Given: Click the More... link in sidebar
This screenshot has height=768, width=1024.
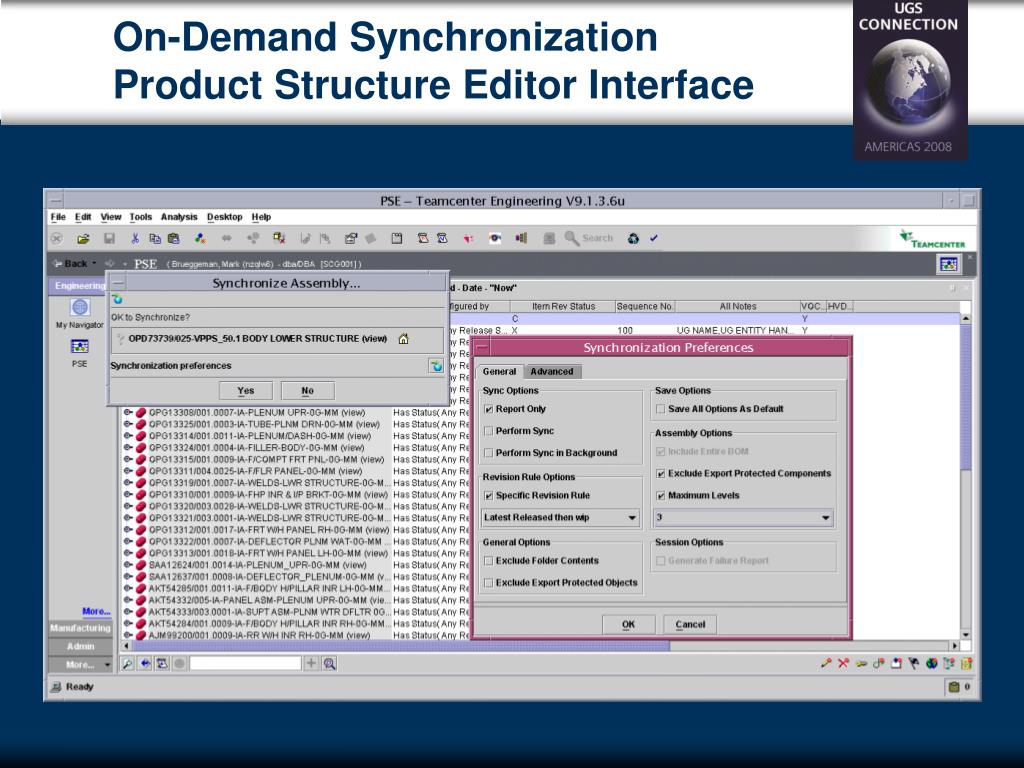Looking at the screenshot, I should tap(96, 612).
